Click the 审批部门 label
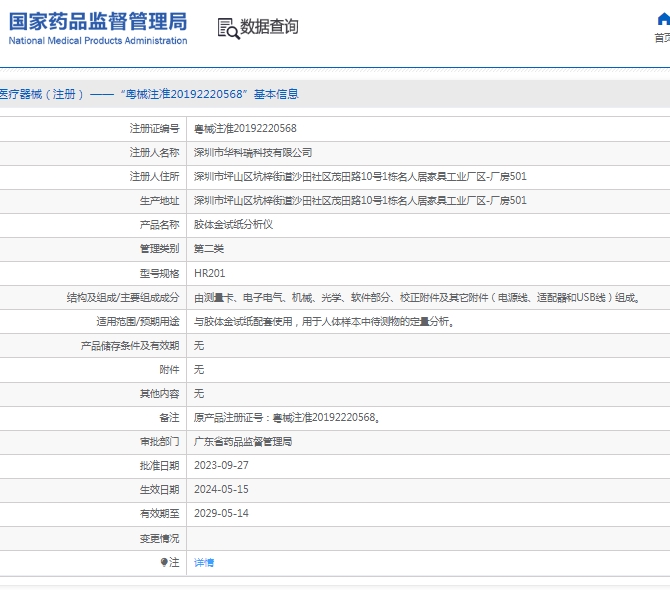The image size is (670, 590). coord(159,441)
